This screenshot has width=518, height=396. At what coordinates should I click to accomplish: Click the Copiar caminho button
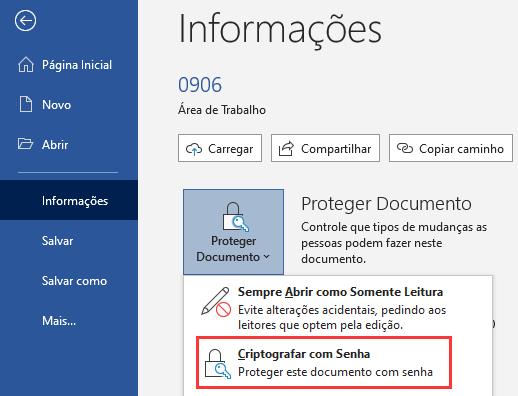point(451,148)
